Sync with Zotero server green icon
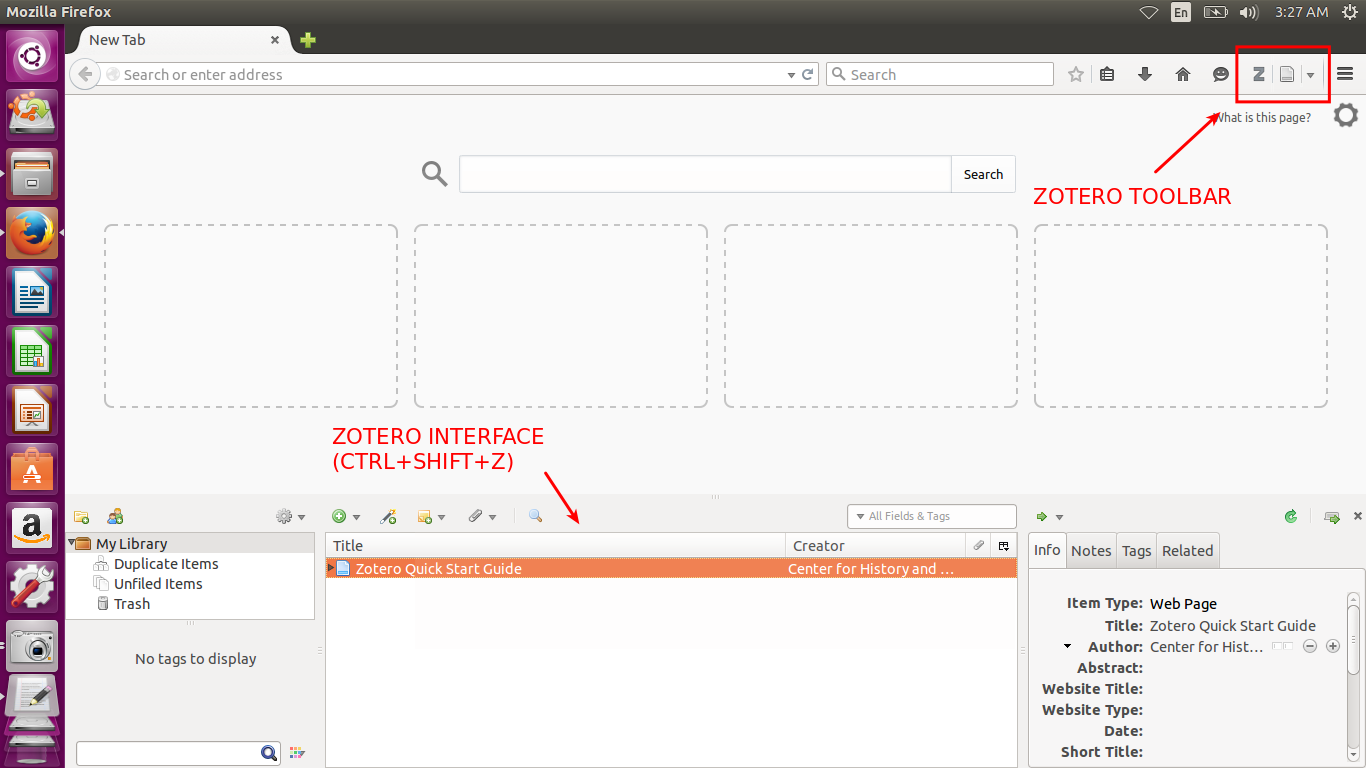 pyautogui.click(x=1291, y=516)
